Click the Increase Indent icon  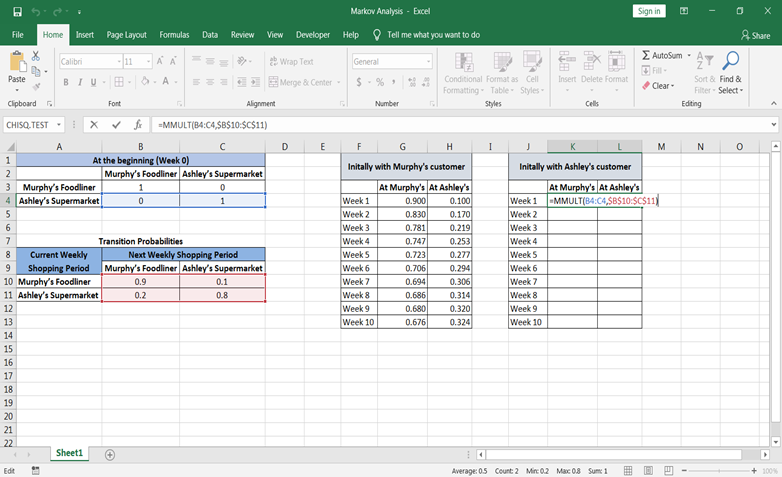(255, 82)
